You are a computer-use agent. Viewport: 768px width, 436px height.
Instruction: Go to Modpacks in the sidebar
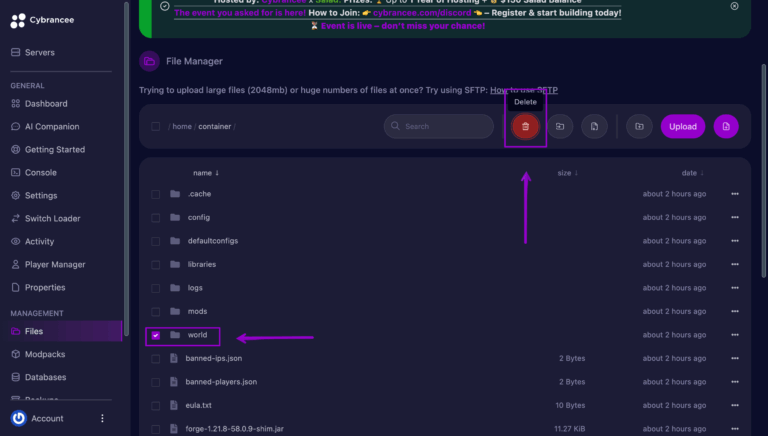[x=45, y=354]
